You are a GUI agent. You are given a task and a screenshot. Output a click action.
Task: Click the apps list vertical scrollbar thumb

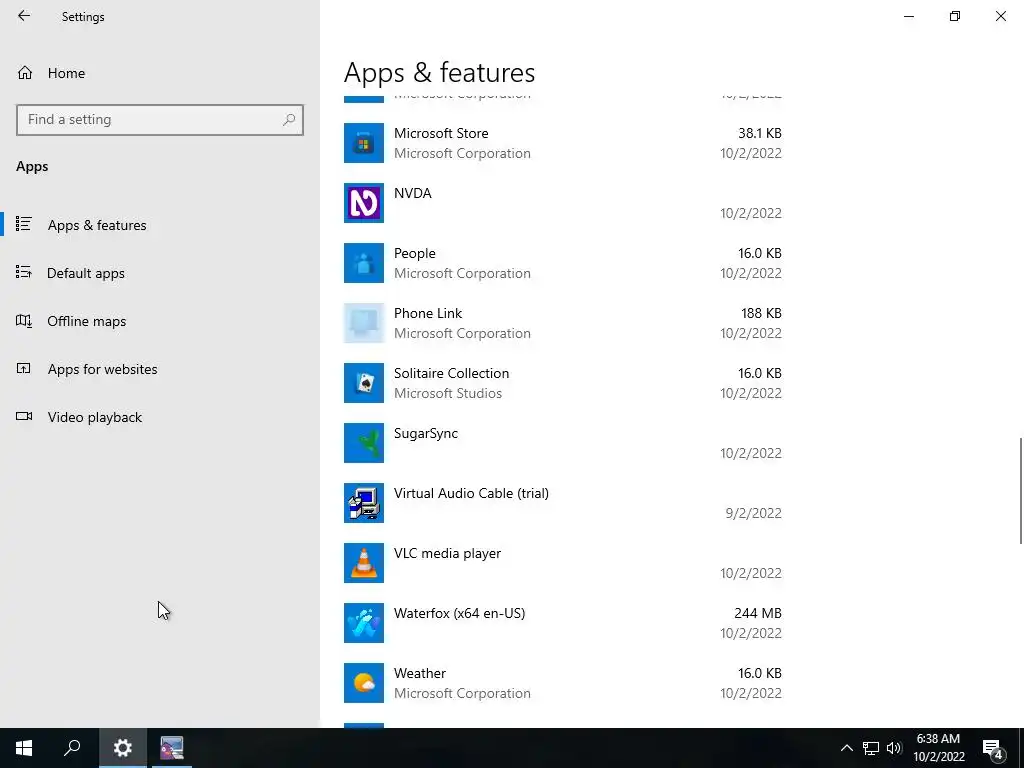click(x=1021, y=490)
